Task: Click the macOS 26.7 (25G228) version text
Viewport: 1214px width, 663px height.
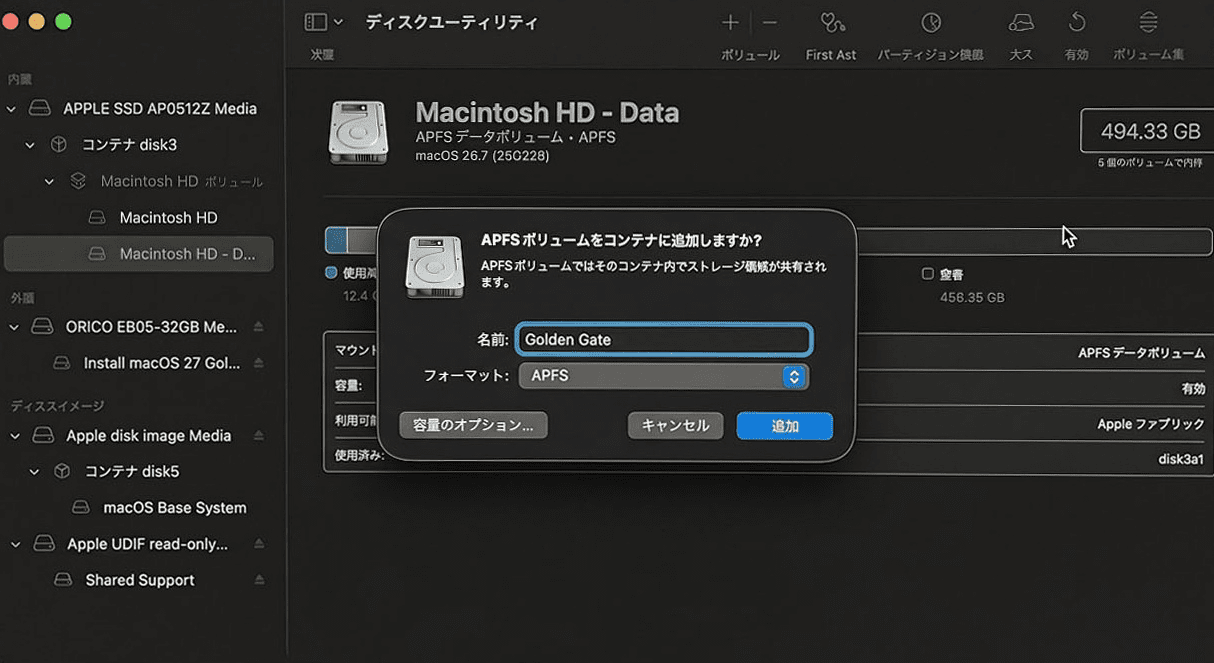Action: 482,156
